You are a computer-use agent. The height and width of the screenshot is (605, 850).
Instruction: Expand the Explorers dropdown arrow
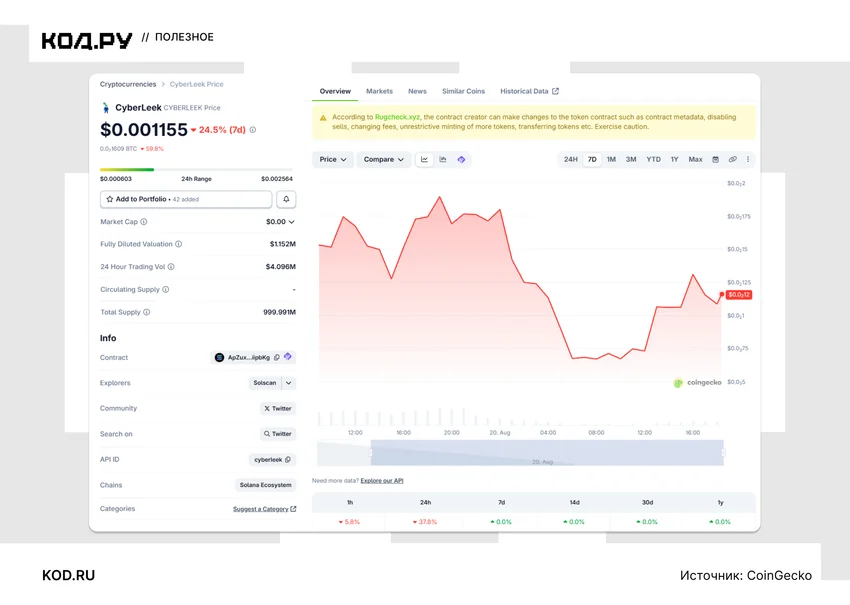289,383
